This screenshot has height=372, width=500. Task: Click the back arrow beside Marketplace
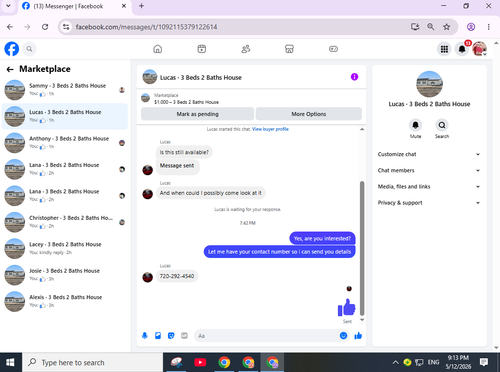(x=10, y=69)
